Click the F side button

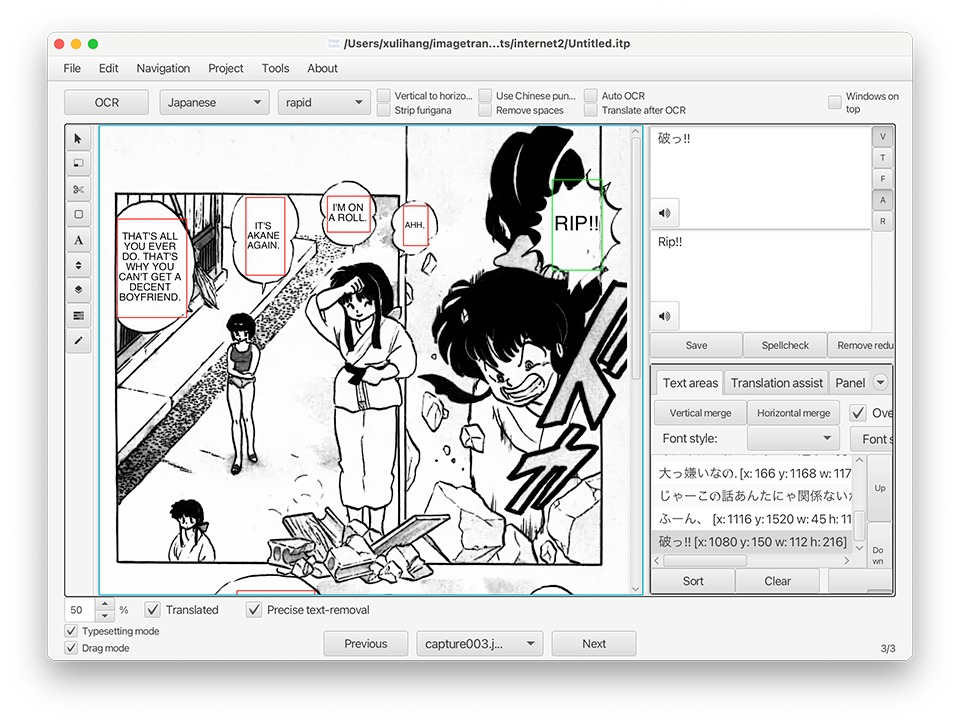click(882, 179)
